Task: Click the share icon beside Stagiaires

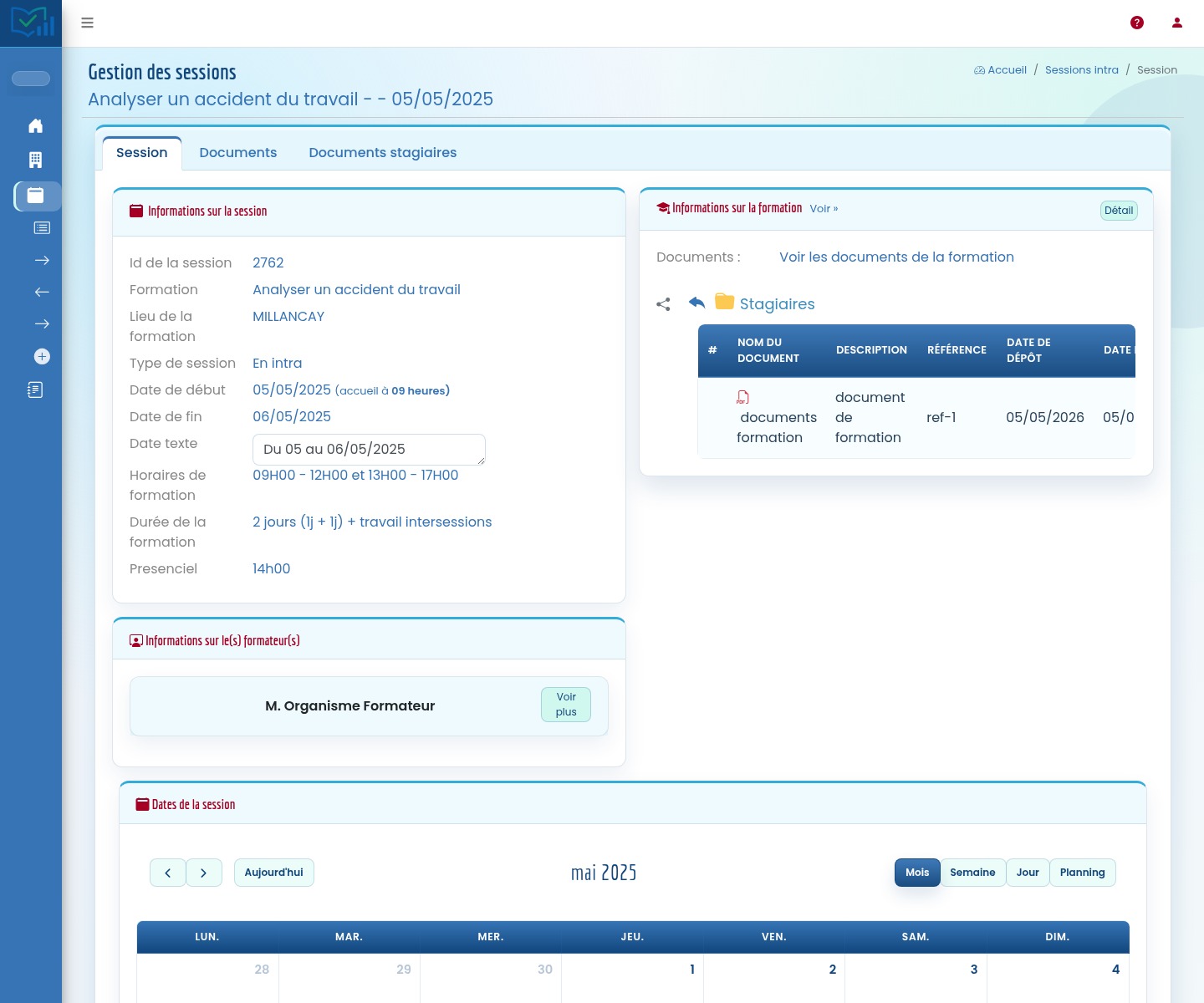Action: pos(663,304)
